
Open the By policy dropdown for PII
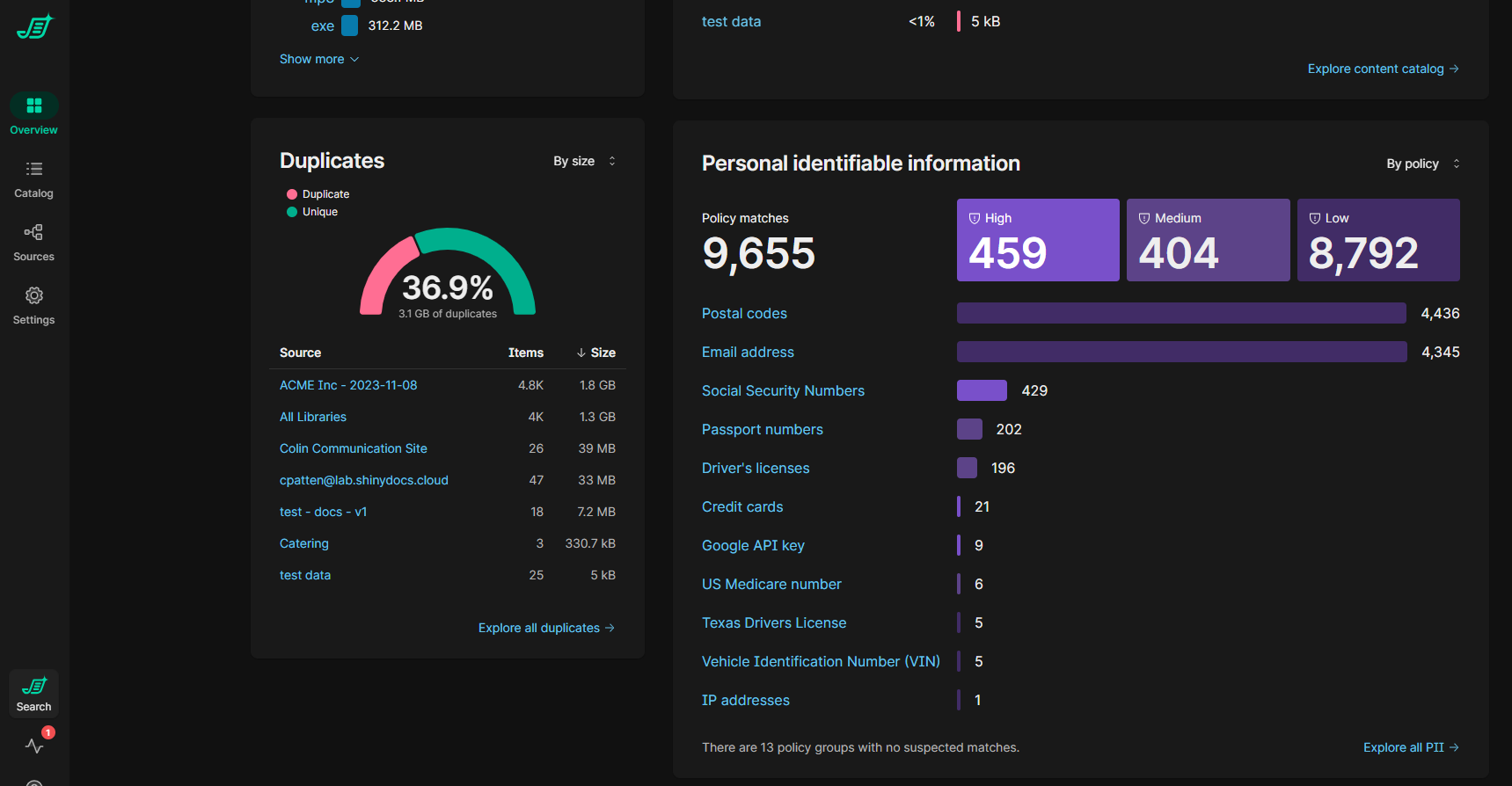(1422, 164)
